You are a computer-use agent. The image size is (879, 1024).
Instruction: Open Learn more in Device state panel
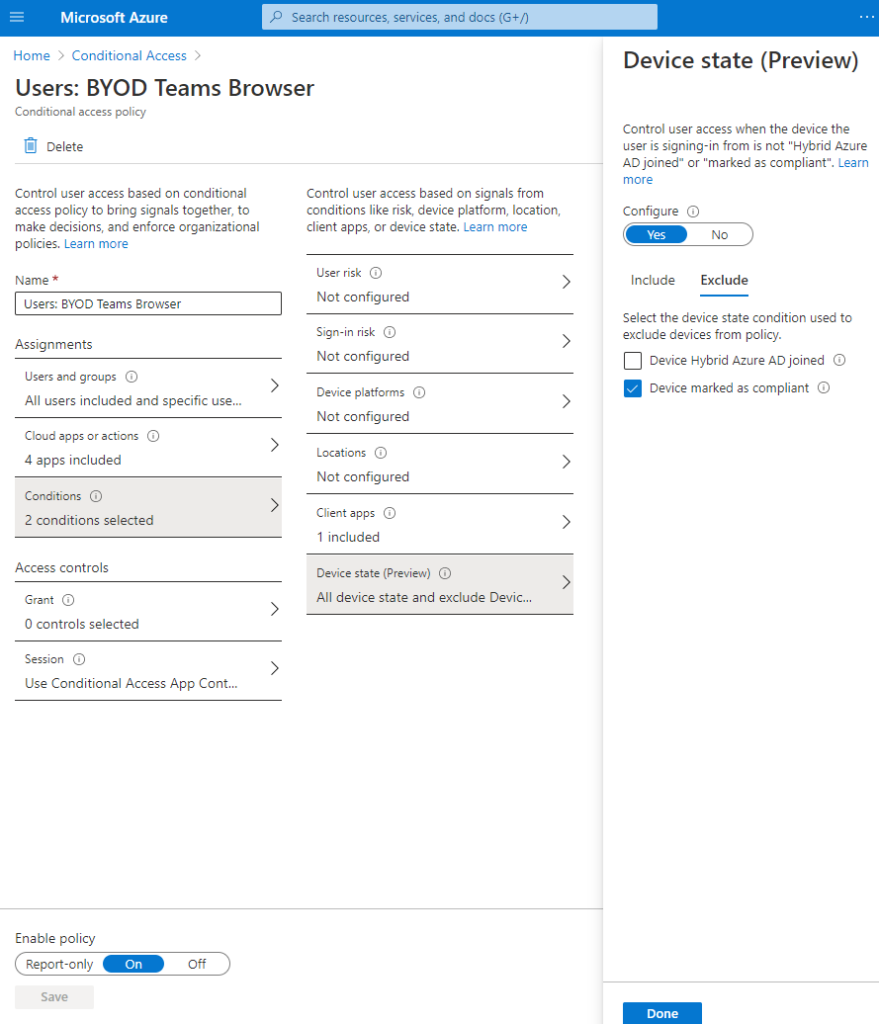coord(854,163)
